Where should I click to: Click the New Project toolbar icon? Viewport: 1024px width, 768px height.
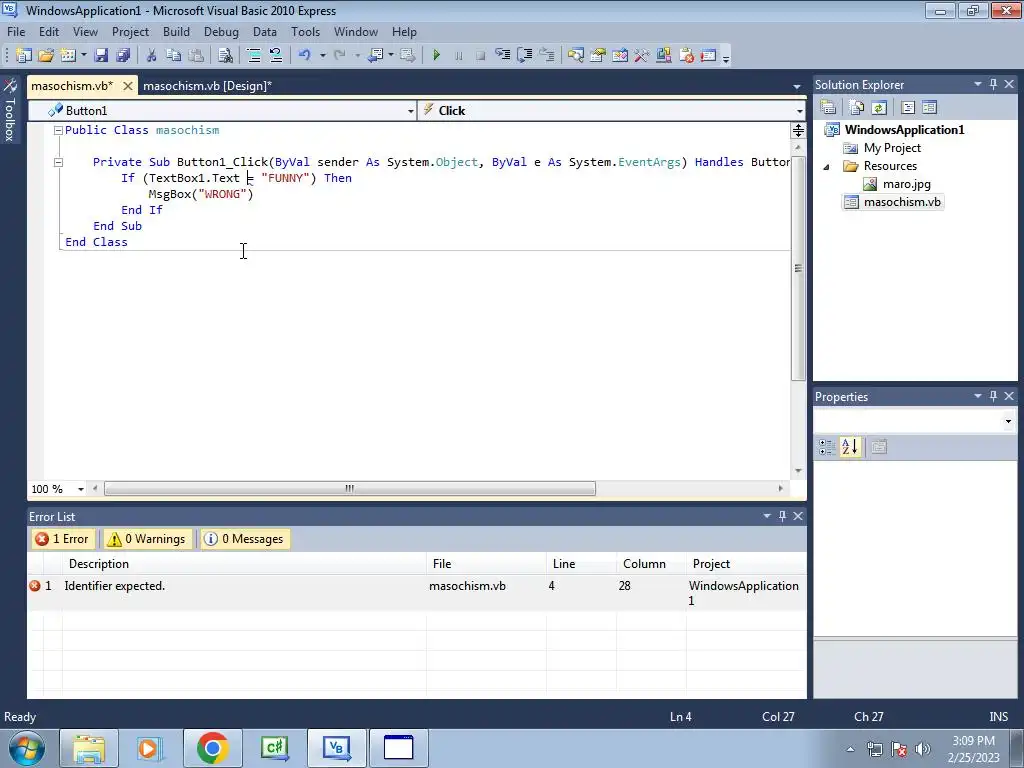point(24,56)
